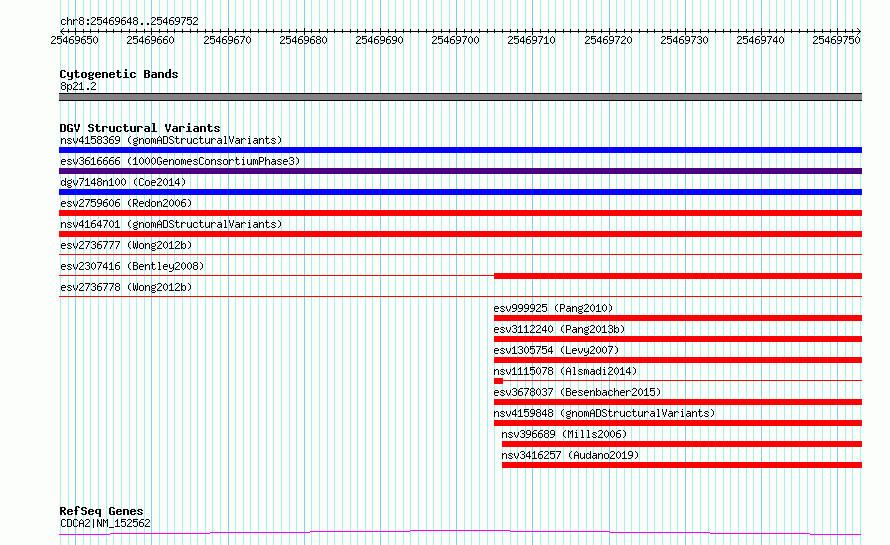
Task: Click ruler position 25469680
Action: (303, 40)
